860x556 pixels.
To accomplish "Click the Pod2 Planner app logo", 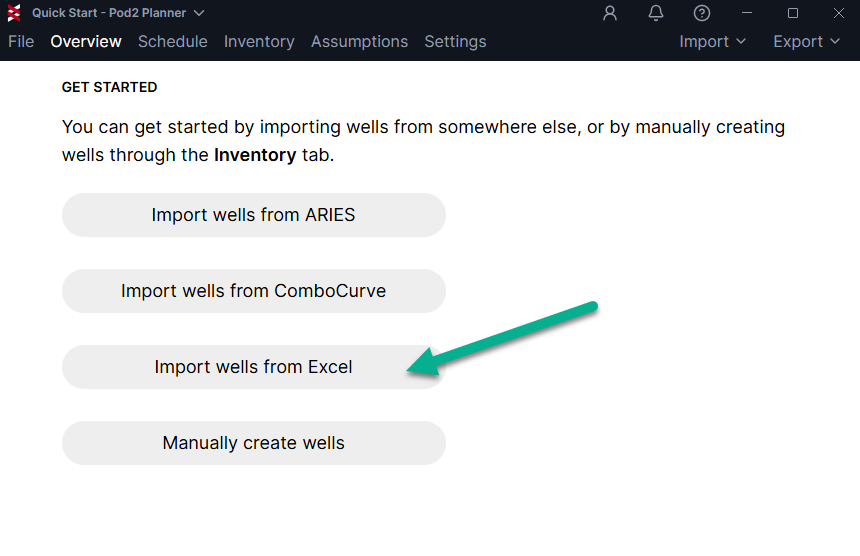I will click(x=14, y=13).
